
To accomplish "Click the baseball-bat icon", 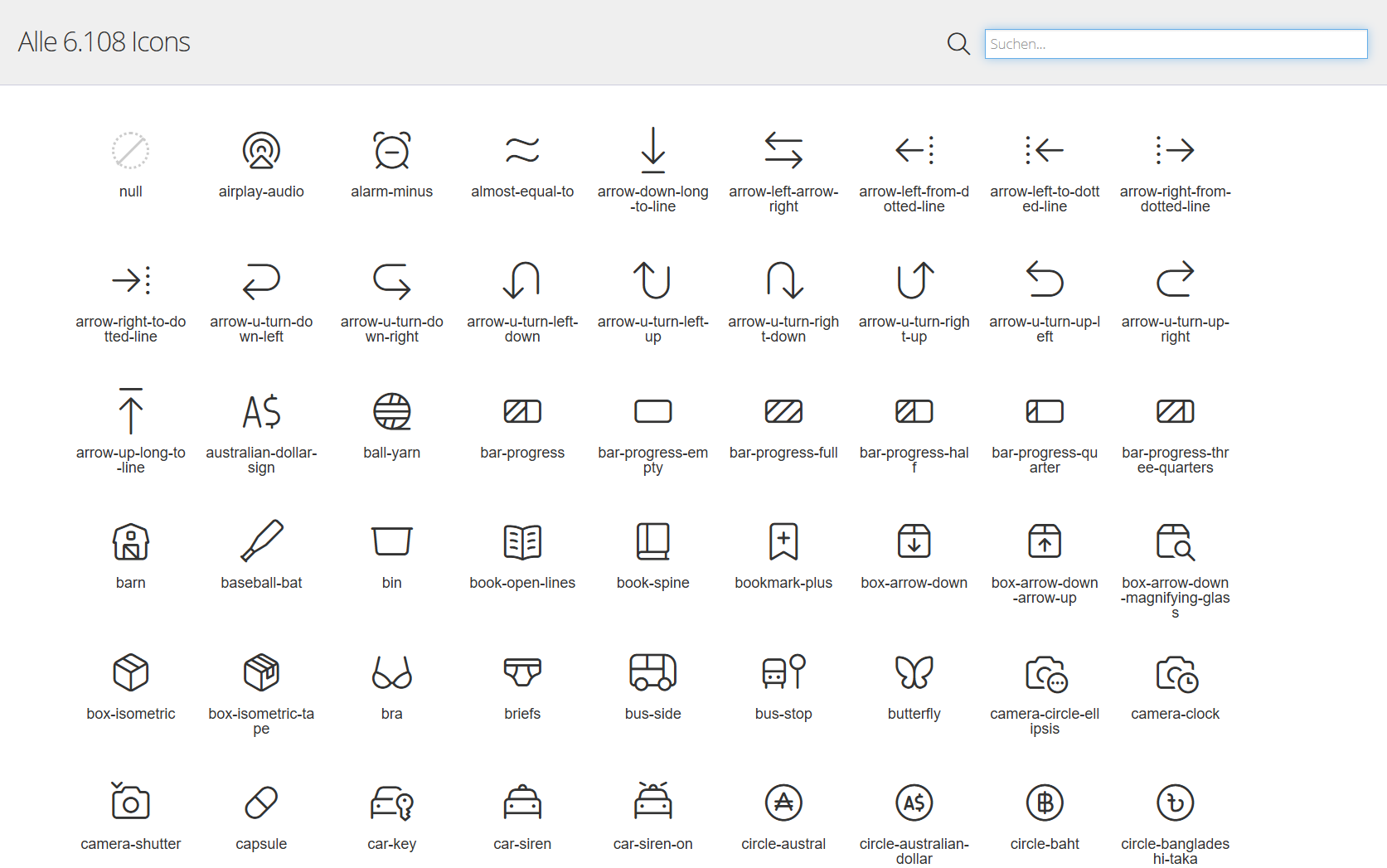I will click(261, 542).
